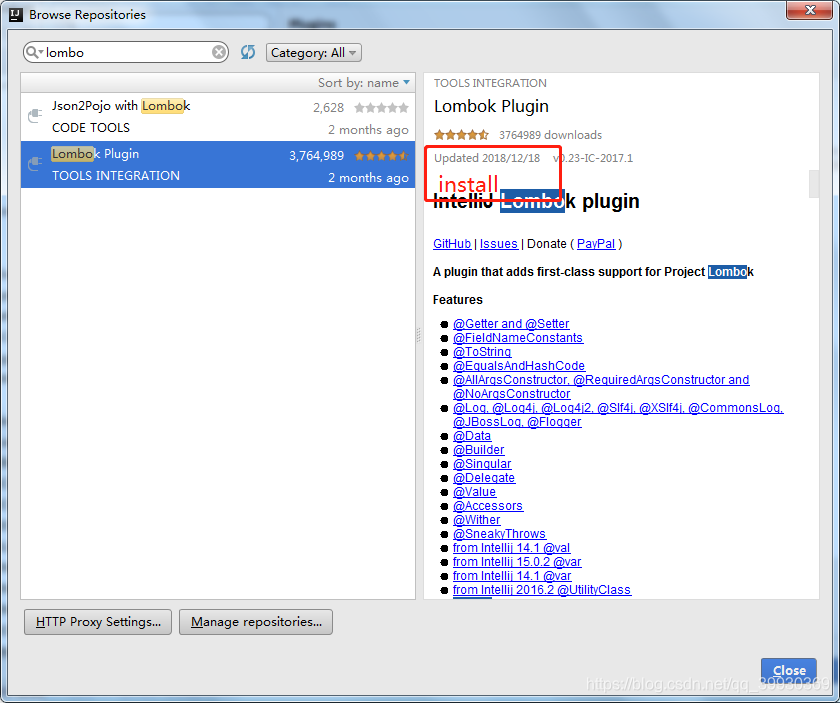
Task: Click the TOOLS INTEGRATION heading in details pane
Action: 490,83
